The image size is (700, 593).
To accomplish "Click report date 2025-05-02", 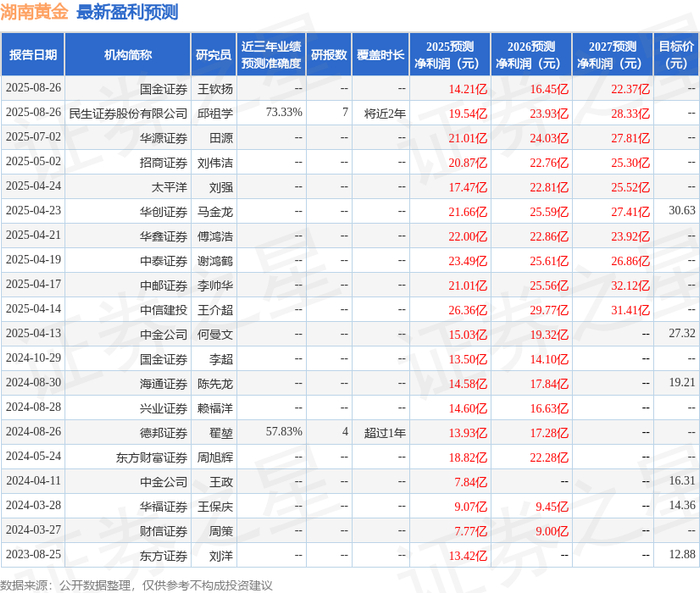I will [33, 161].
